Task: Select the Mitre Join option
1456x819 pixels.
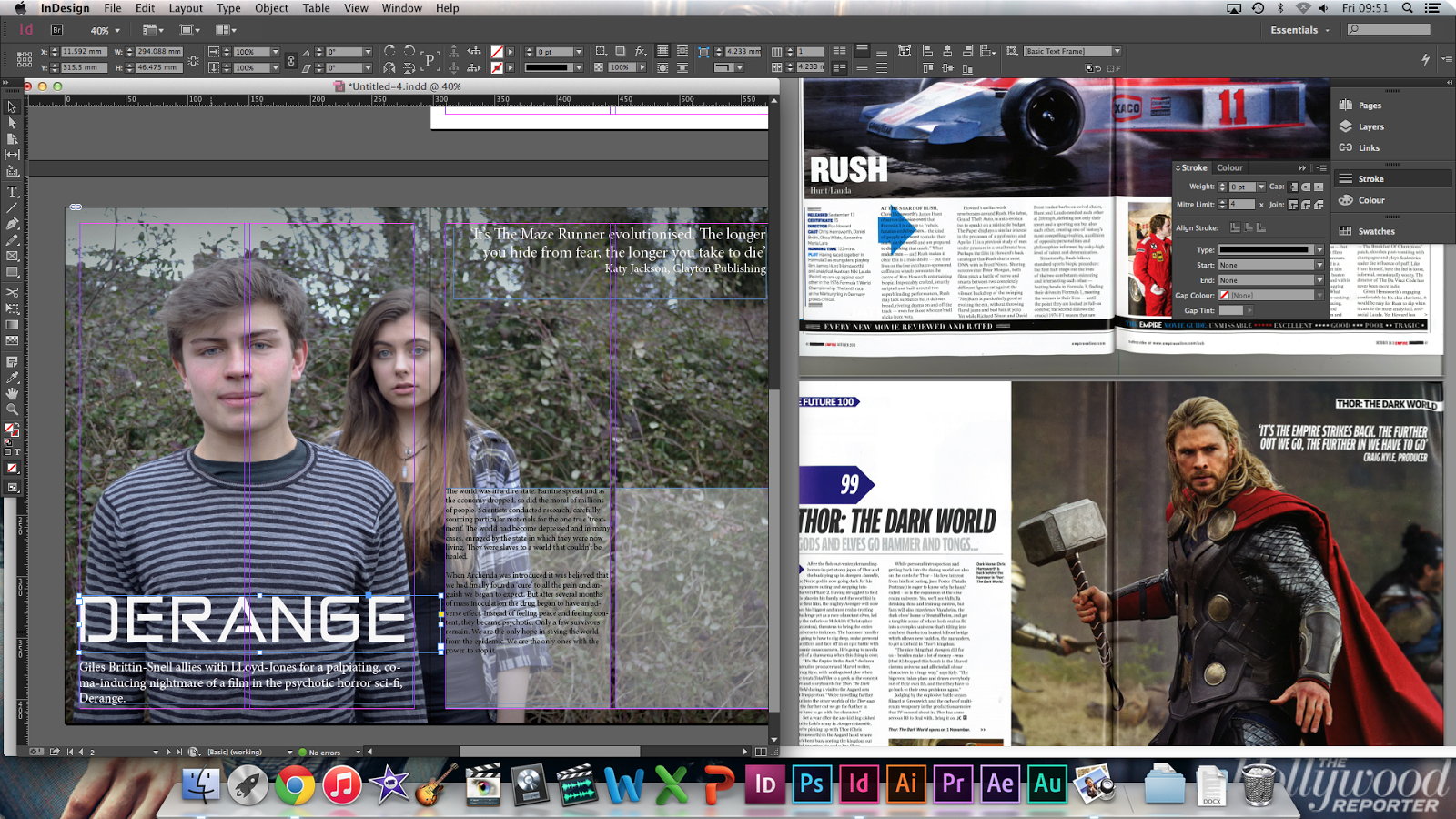Action: click(1294, 205)
